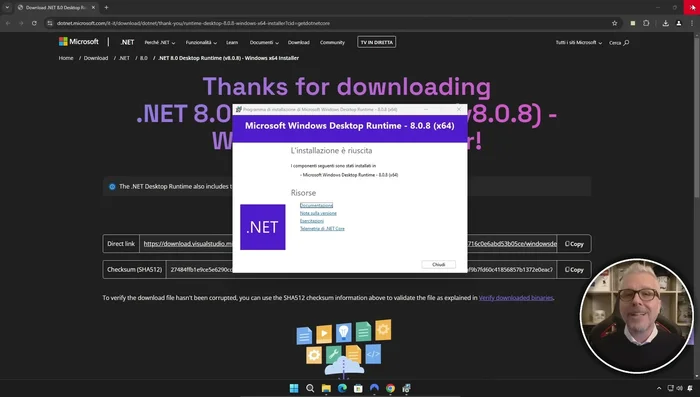The height and width of the screenshot is (397, 700).
Task: Open a new browser tab with plus
Action: [106, 7]
